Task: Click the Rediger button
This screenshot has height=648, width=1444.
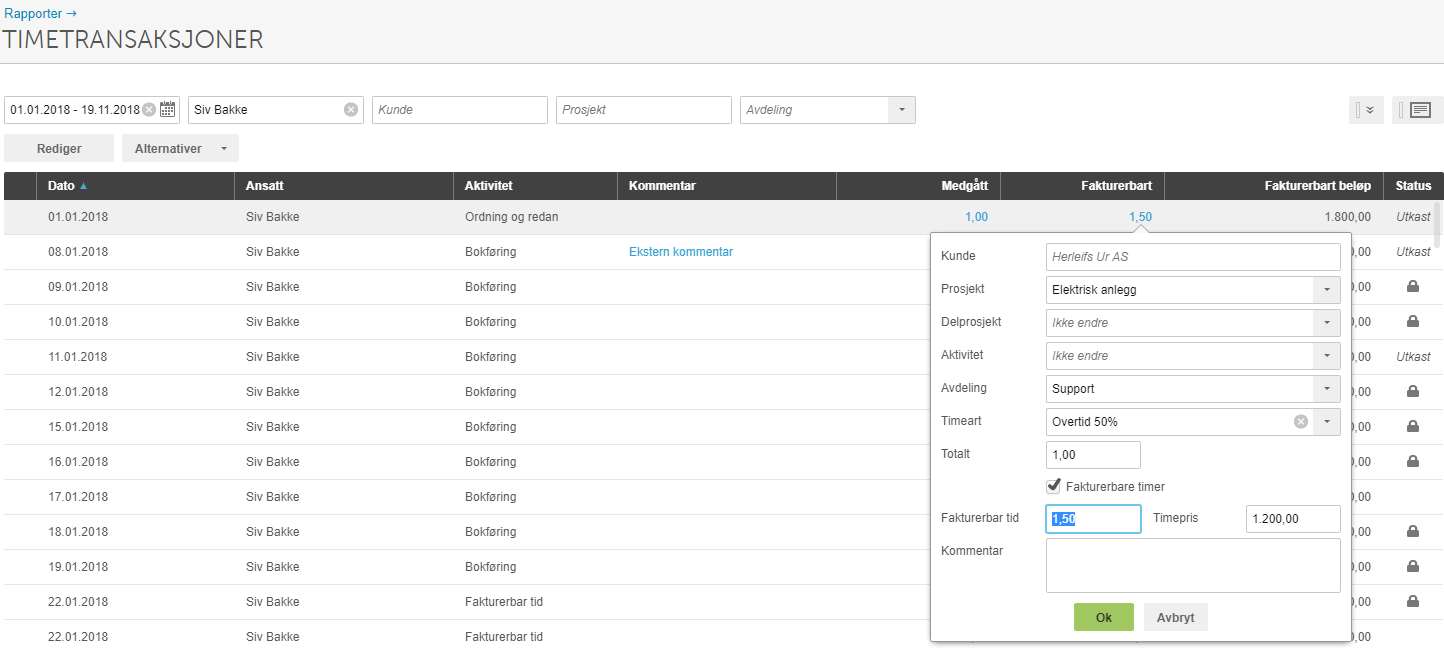Action: click(x=59, y=148)
